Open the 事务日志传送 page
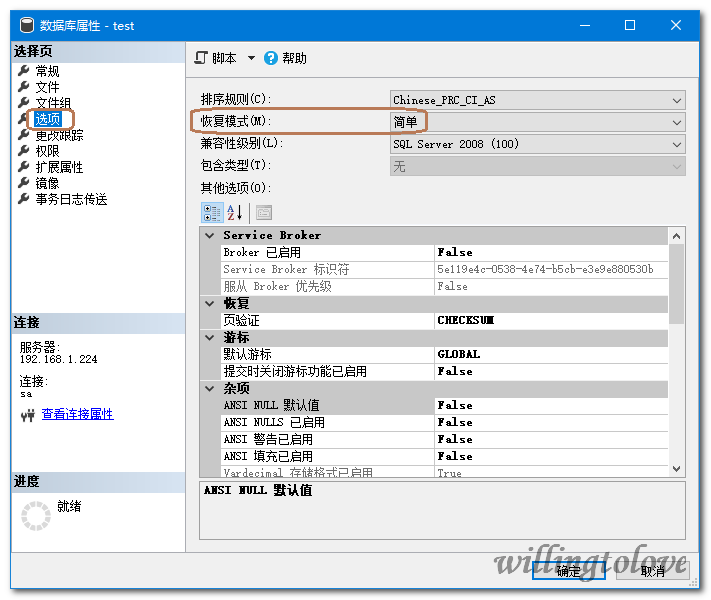The image size is (711, 600). [71, 199]
